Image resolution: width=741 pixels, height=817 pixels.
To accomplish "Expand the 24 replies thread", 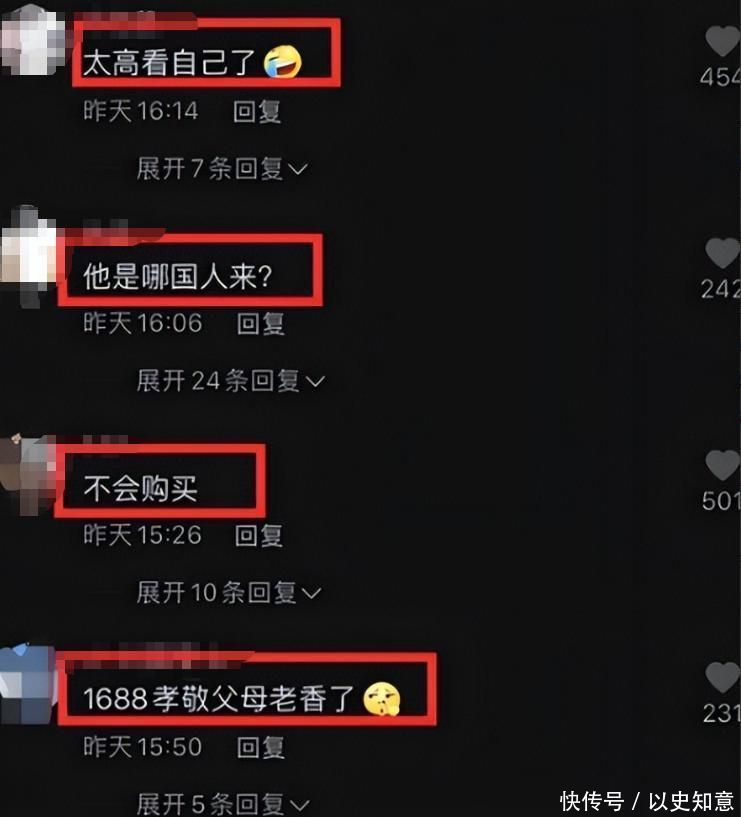I will coord(230,381).
